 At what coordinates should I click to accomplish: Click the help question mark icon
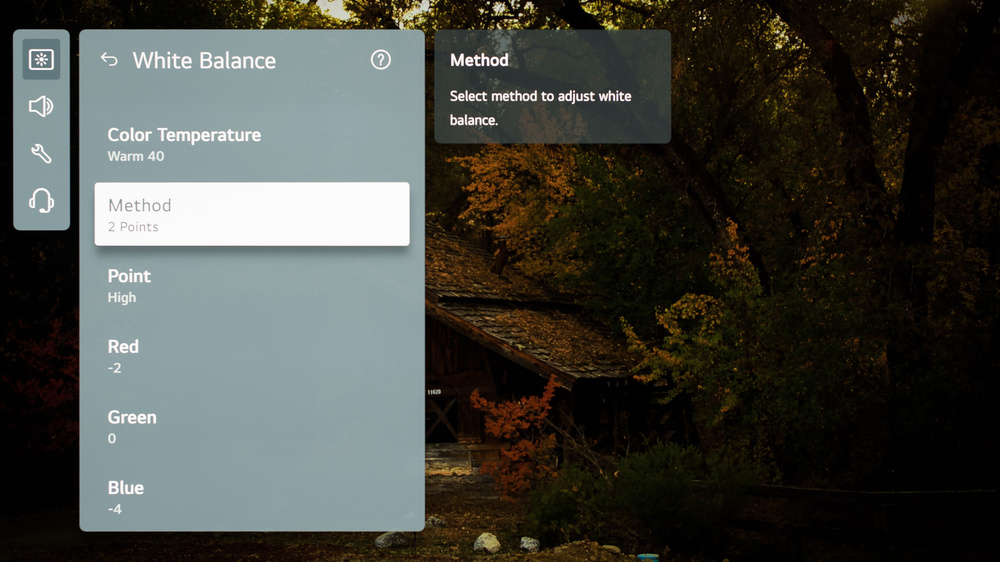[x=380, y=60]
